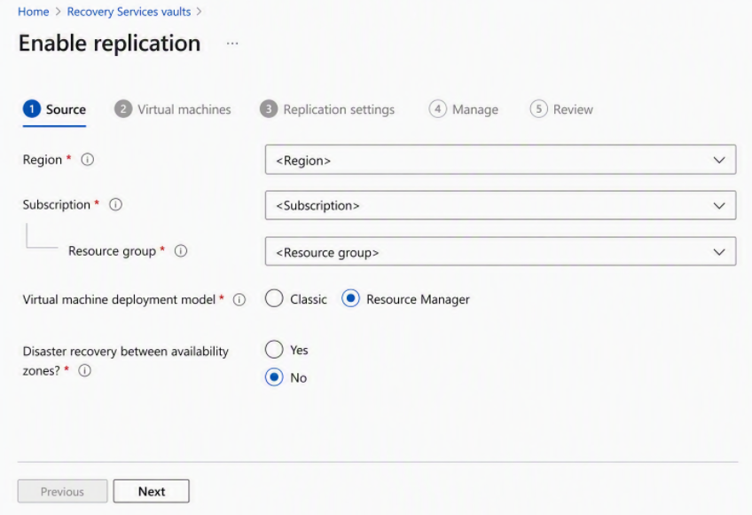The image size is (752, 515).
Task: Go to the Virtual machines step tab
Action: tap(173, 110)
